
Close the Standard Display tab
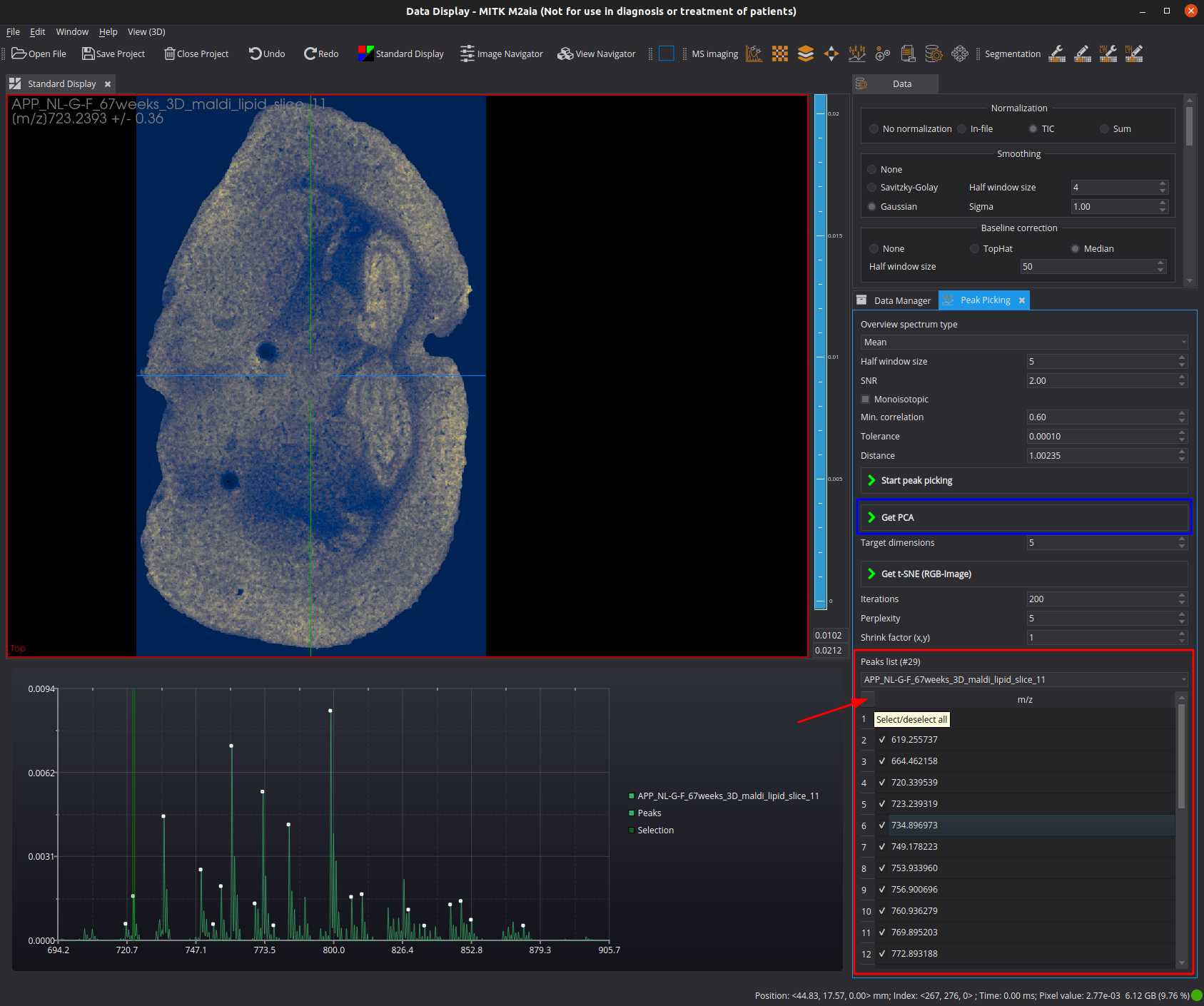click(108, 84)
